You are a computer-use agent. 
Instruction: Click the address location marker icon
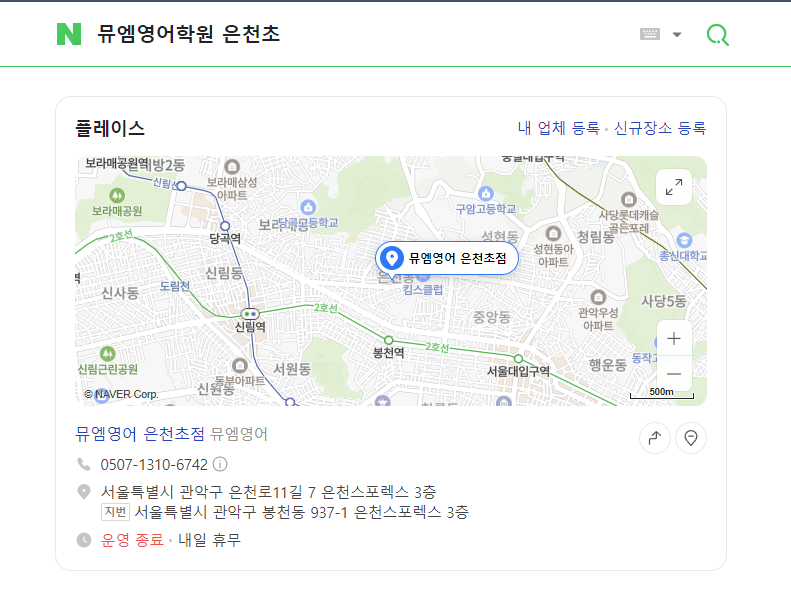point(84,491)
